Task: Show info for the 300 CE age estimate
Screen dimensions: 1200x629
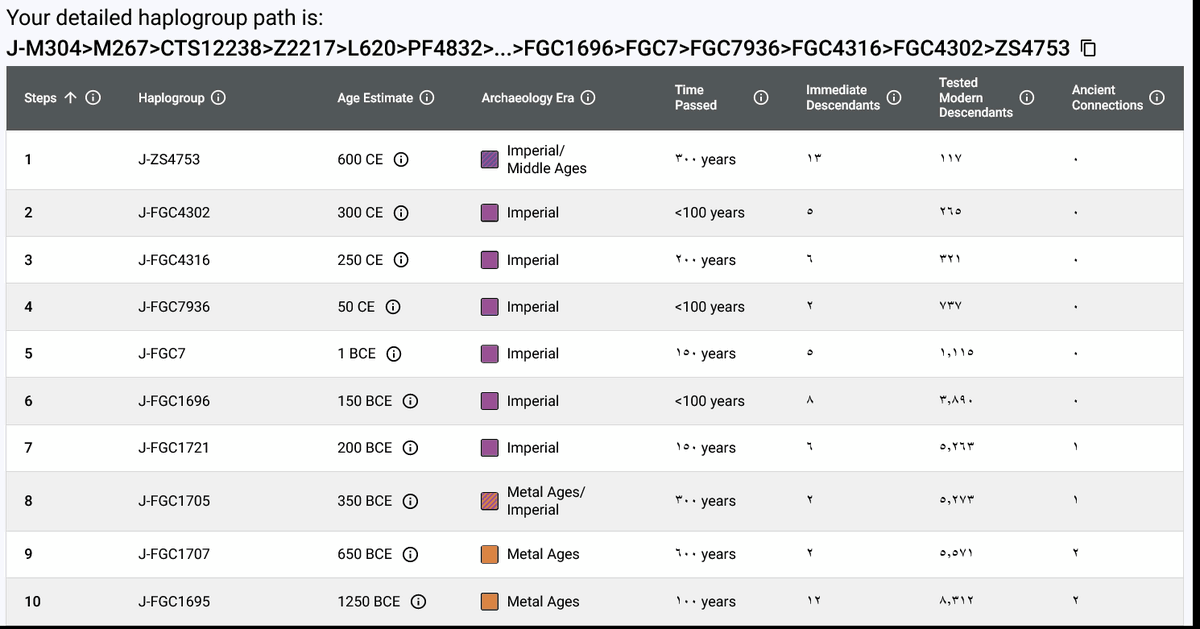Action: tap(401, 213)
